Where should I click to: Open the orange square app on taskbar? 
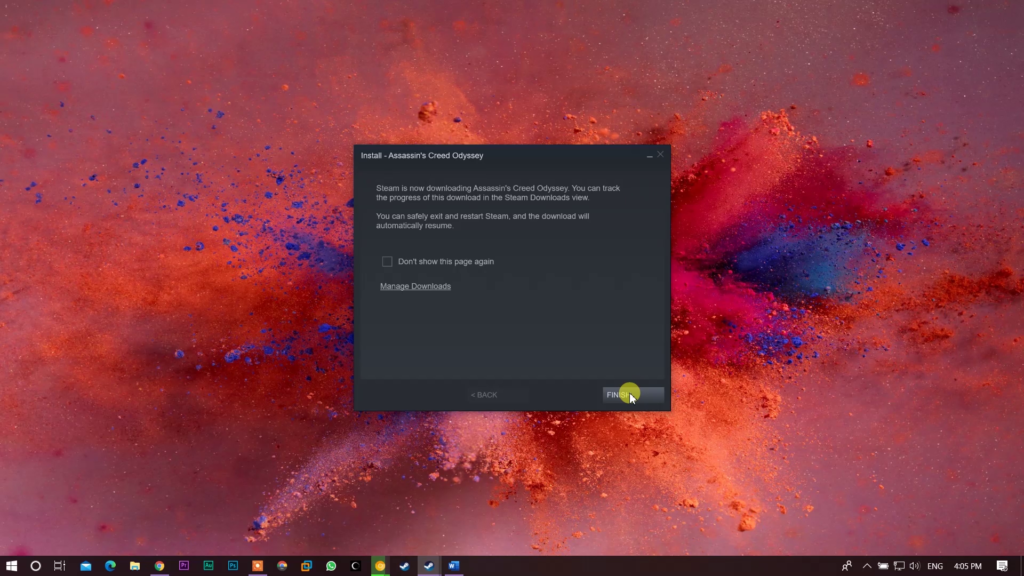coord(257,566)
